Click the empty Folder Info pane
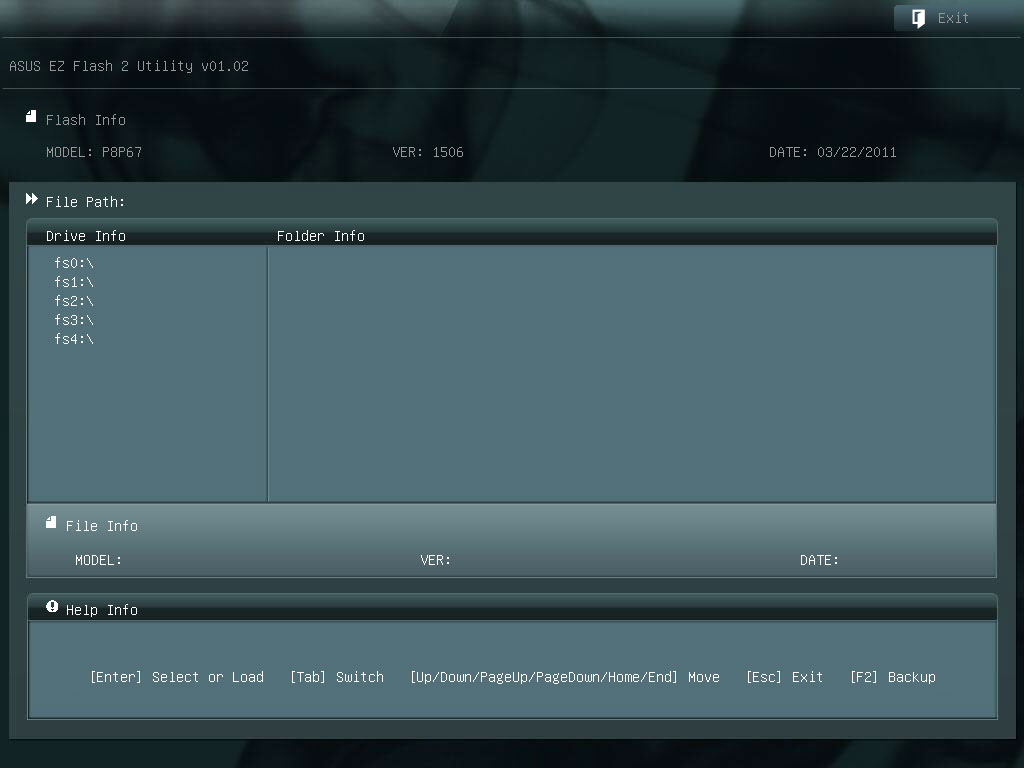The width and height of the screenshot is (1024, 768). tap(632, 374)
